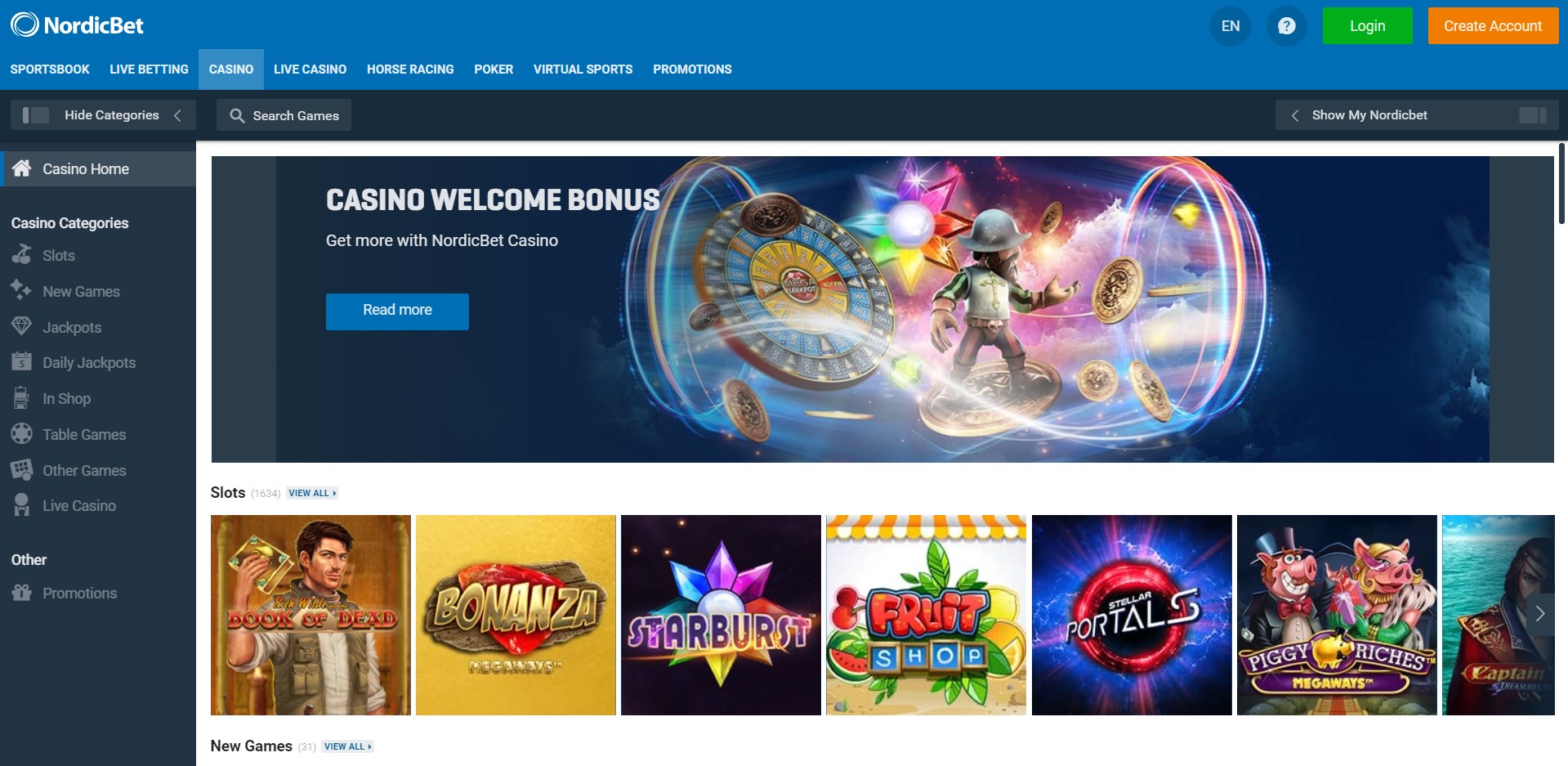Image resolution: width=1568 pixels, height=766 pixels.
Task: Select the Table Games chip icon
Action: (x=22, y=433)
